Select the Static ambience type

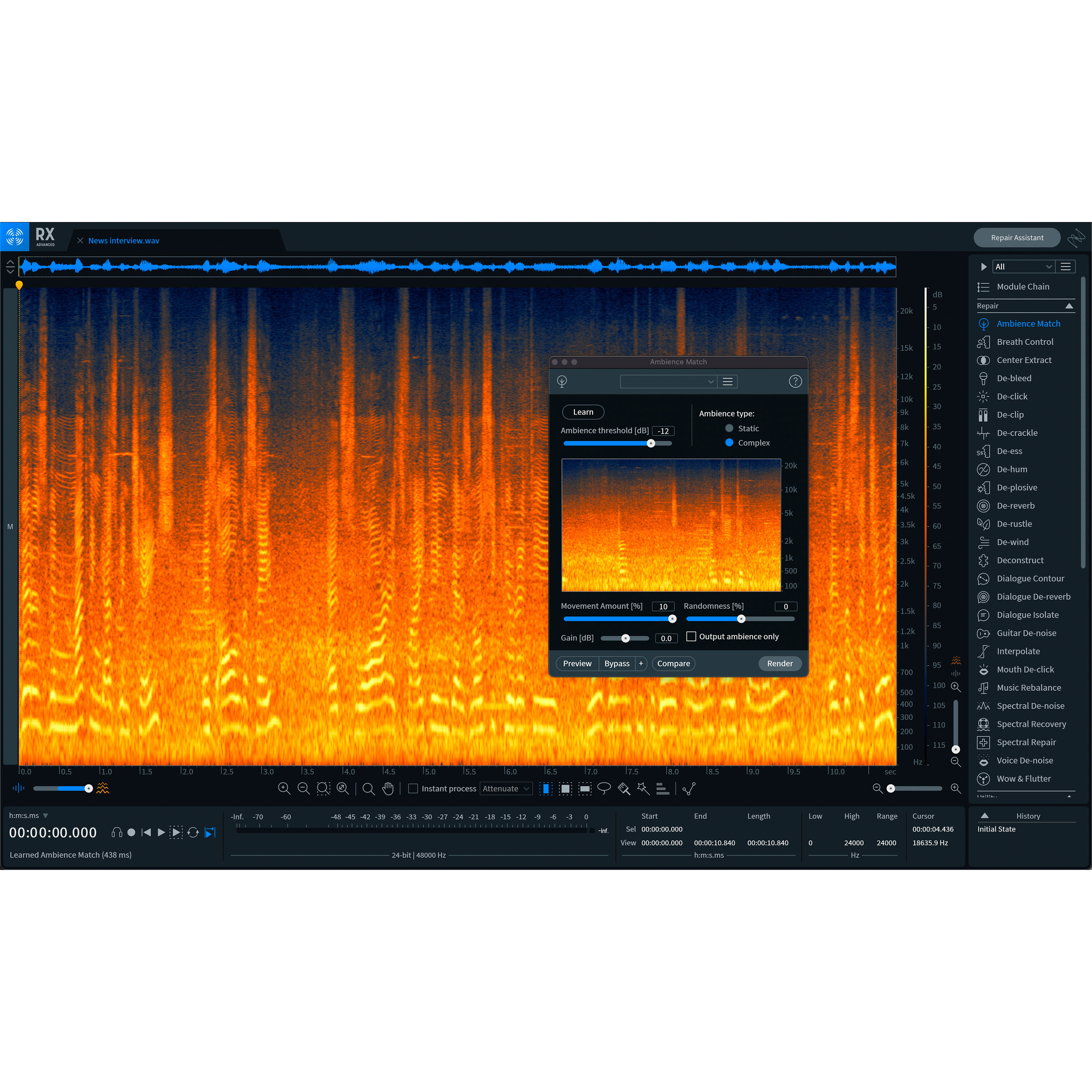pyautogui.click(x=729, y=428)
